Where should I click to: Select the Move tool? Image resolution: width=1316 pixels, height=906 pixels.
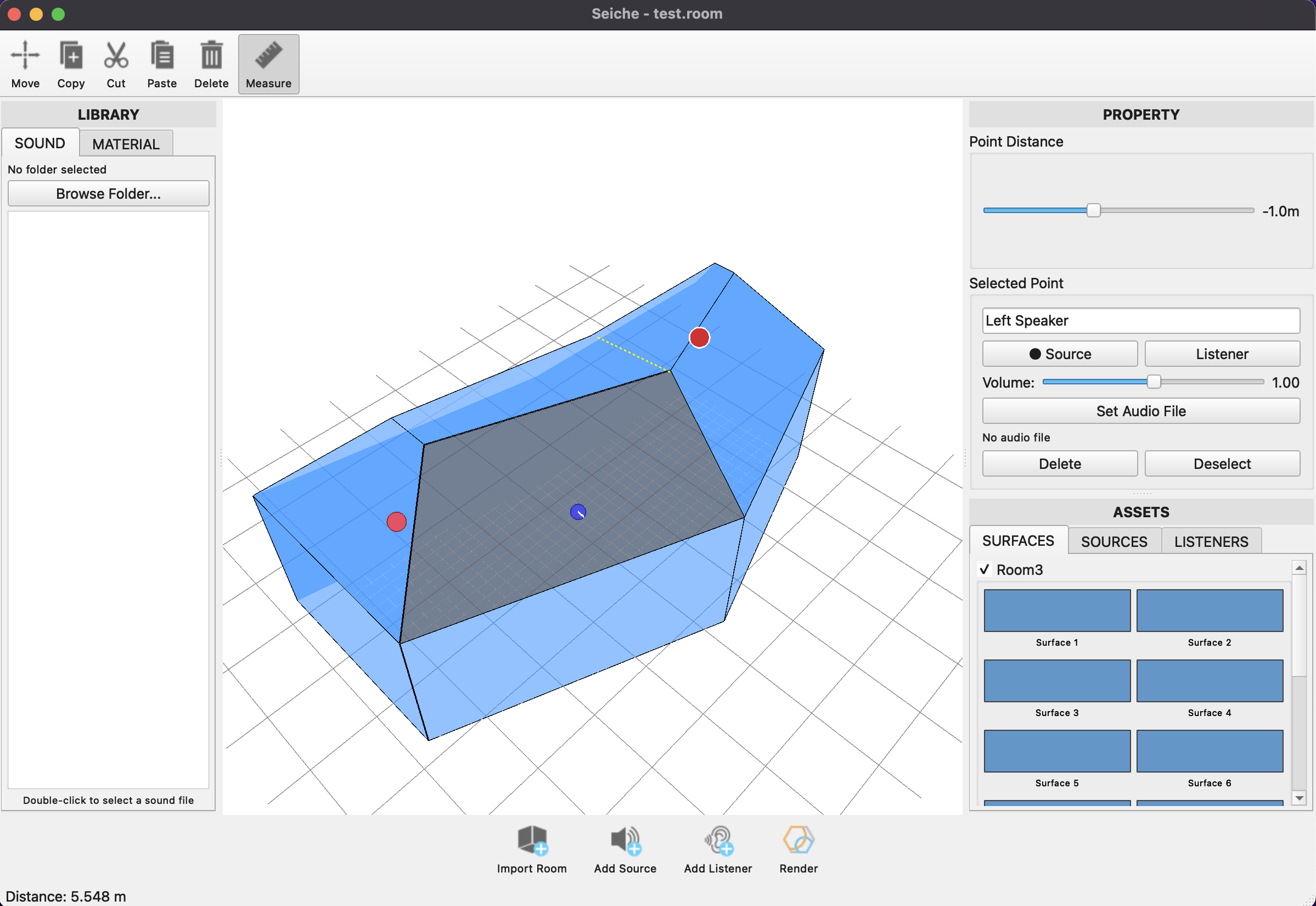(x=25, y=55)
